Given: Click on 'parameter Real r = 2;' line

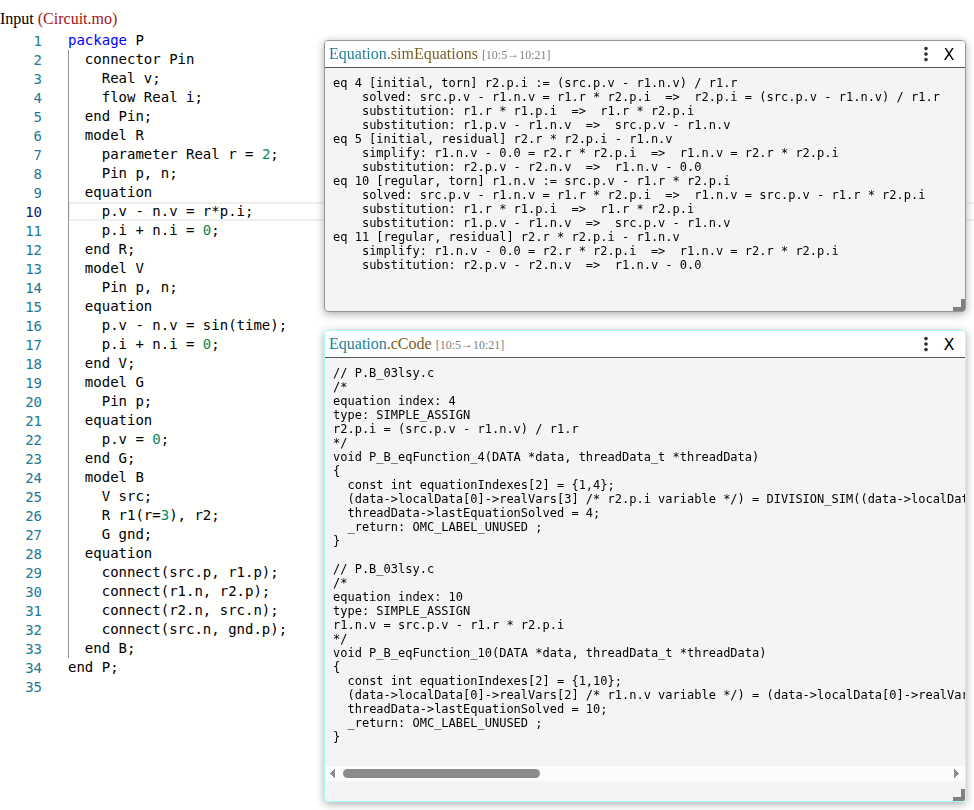Looking at the screenshot, I should click(189, 154).
